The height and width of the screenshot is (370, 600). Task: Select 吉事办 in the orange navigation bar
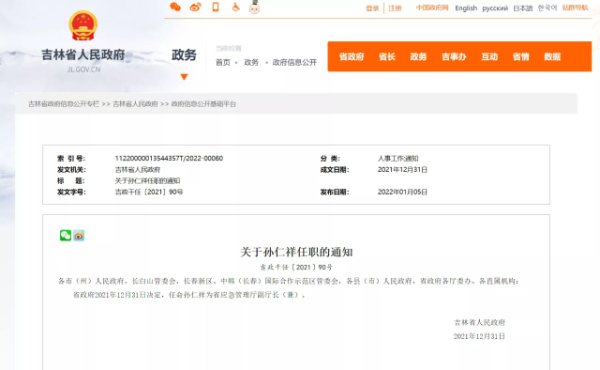(454, 57)
